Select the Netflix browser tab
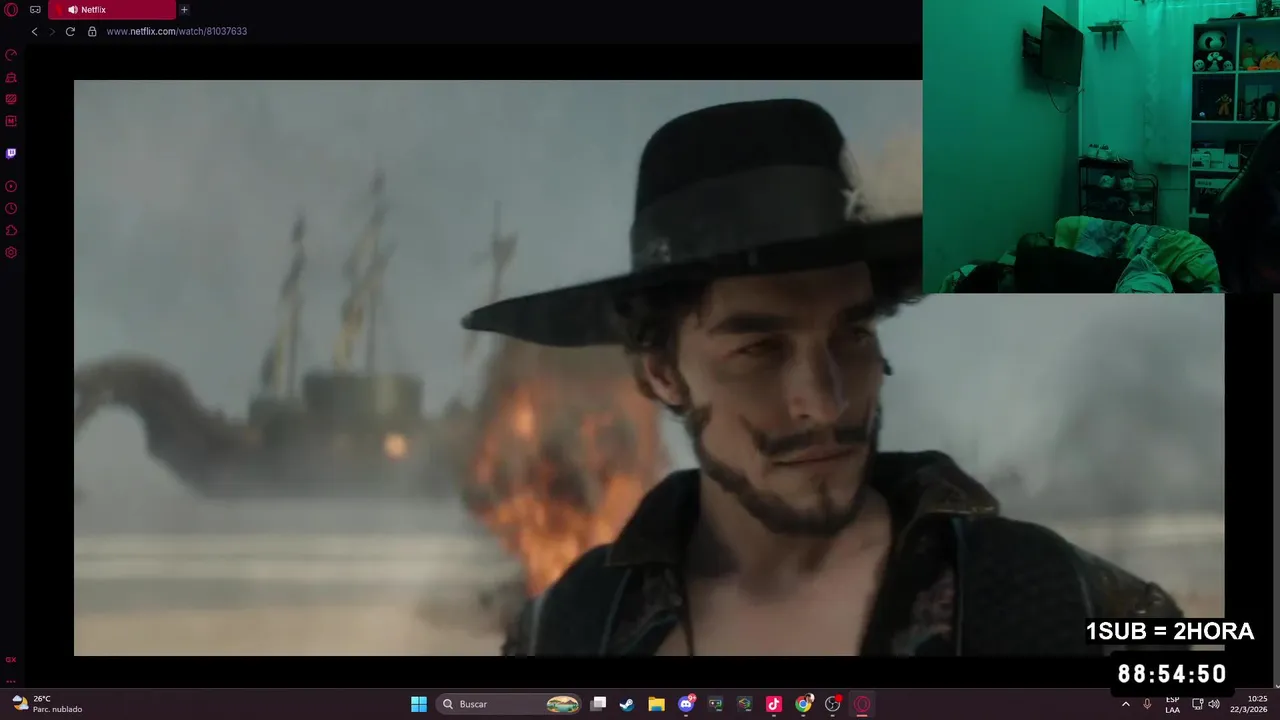The height and width of the screenshot is (720, 1280). pos(112,10)
